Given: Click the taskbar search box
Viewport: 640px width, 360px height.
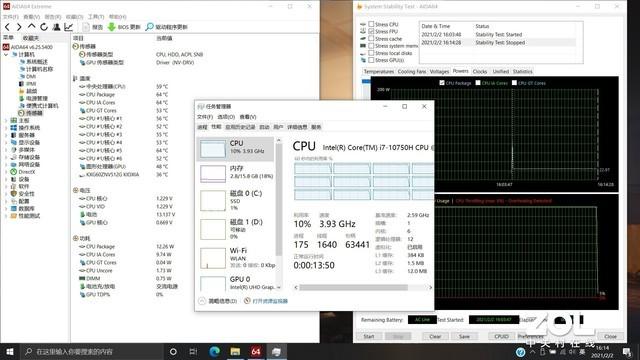Looking at the screenshot, I should click(92, 351).
